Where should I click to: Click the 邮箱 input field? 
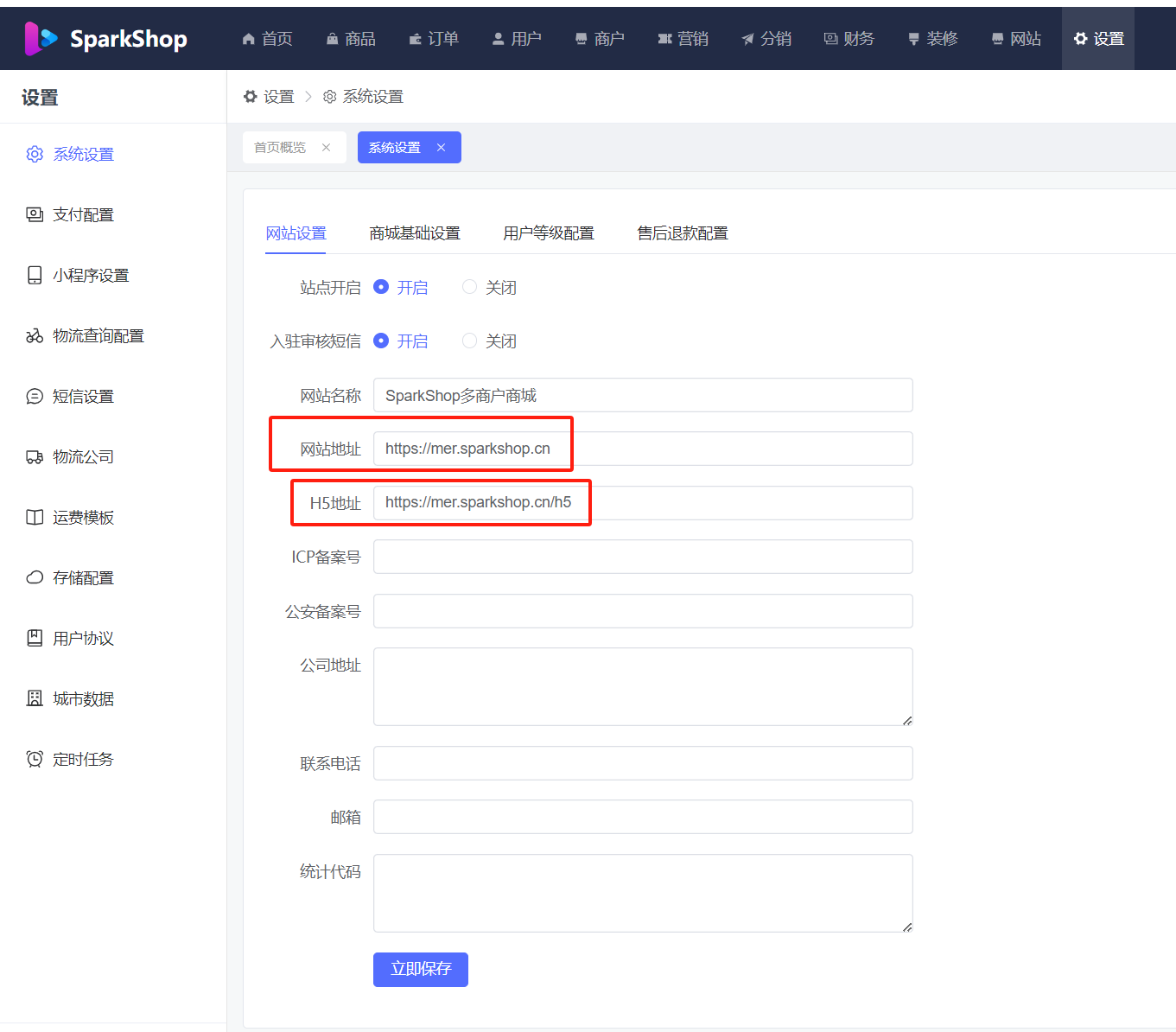point(643,817)
